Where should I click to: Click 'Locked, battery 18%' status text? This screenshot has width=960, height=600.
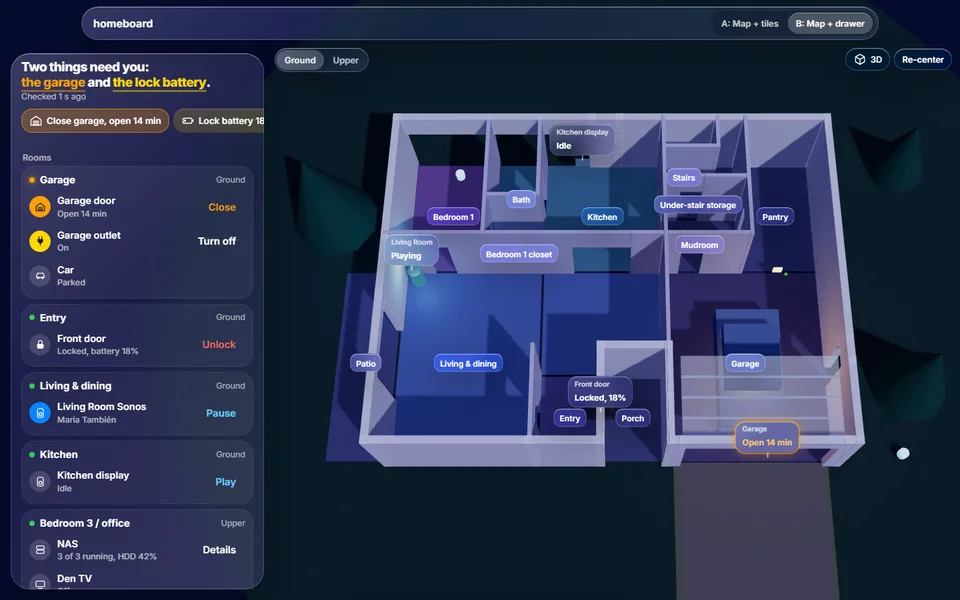coord(97,351)
